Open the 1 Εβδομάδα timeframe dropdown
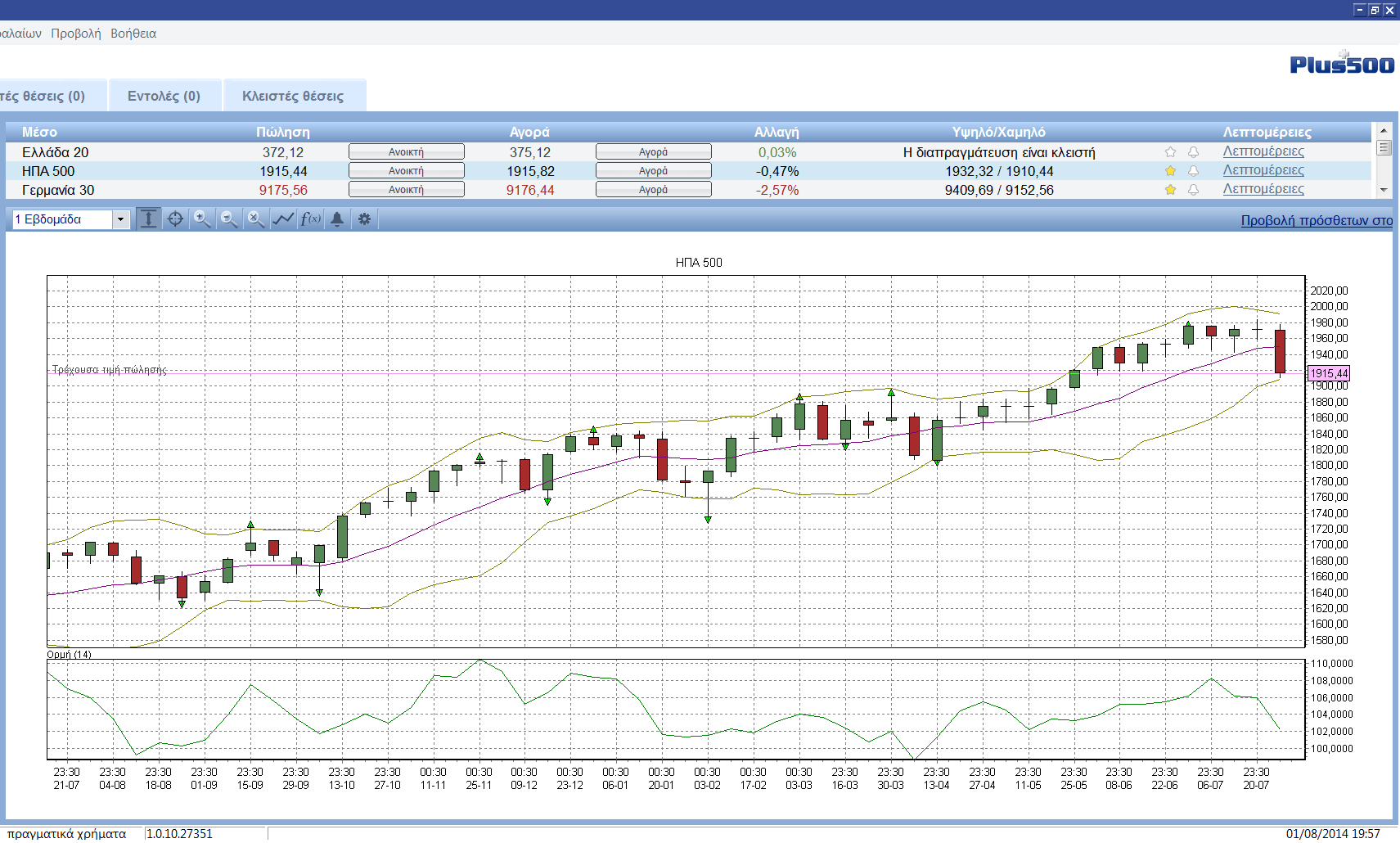The width and height of the screenshot is (1400, 843). click(x=121, y=219)
